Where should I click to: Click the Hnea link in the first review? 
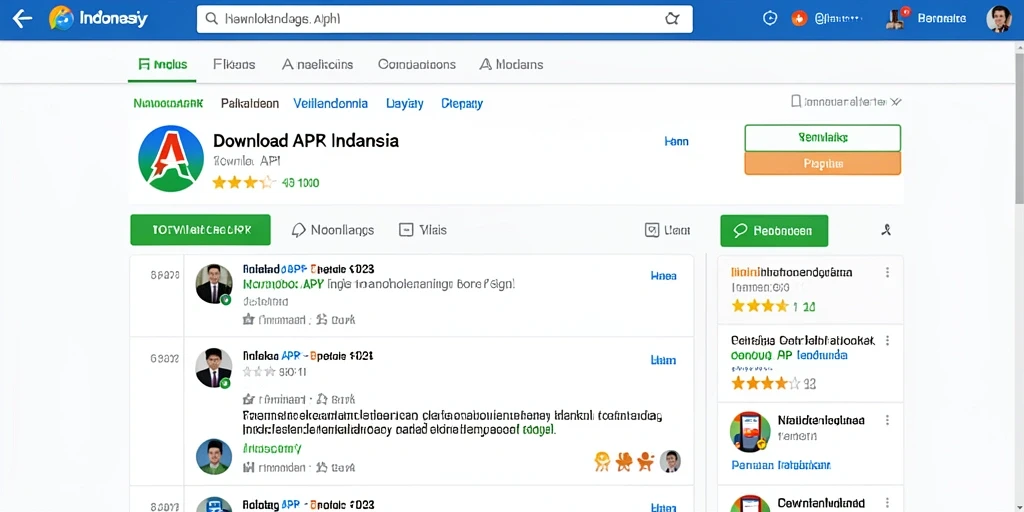664,276
